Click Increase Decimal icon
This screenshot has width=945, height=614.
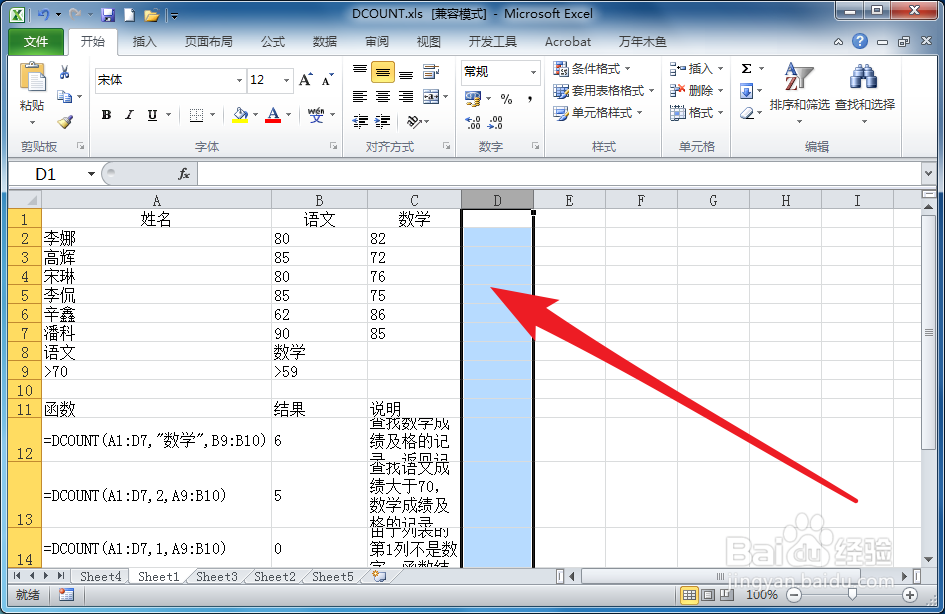click(x=473, y=122)
